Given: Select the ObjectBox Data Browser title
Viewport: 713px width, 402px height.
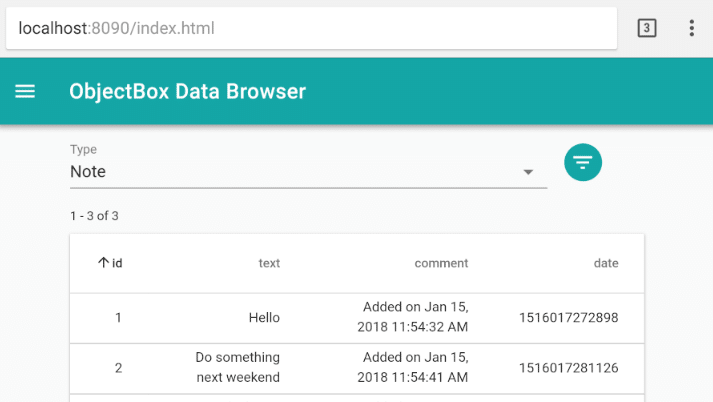Looking at the screenshot, I should [187, 91].
